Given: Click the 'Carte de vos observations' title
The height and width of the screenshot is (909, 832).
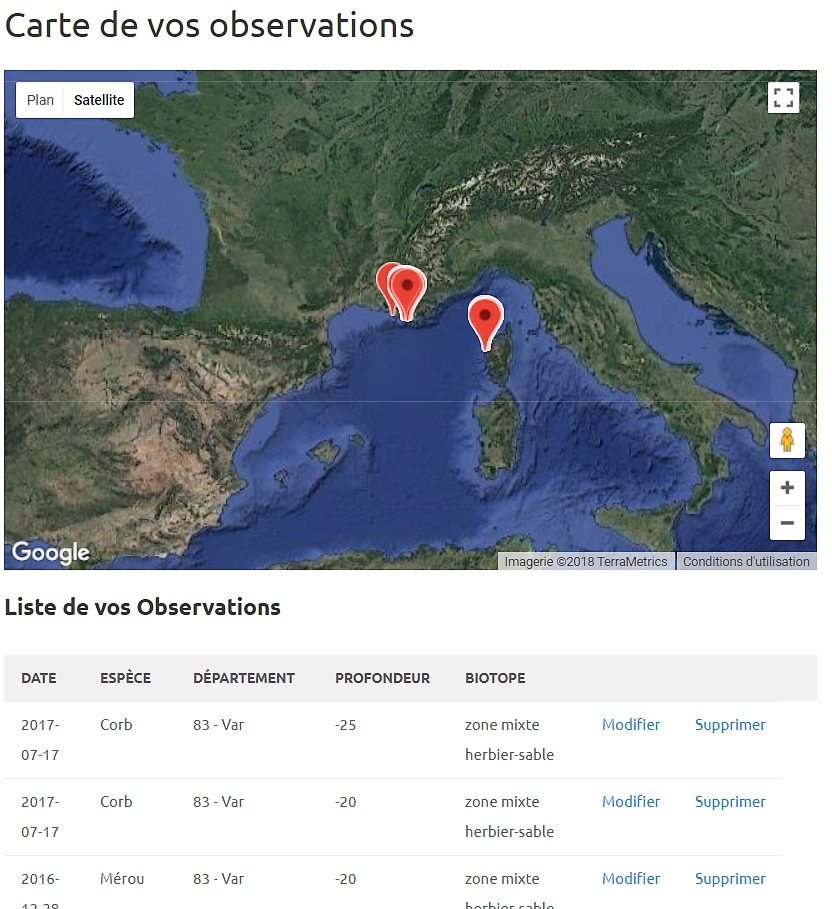Looking at the screenshot, I should pyautogui.click(x=209, y=26).
